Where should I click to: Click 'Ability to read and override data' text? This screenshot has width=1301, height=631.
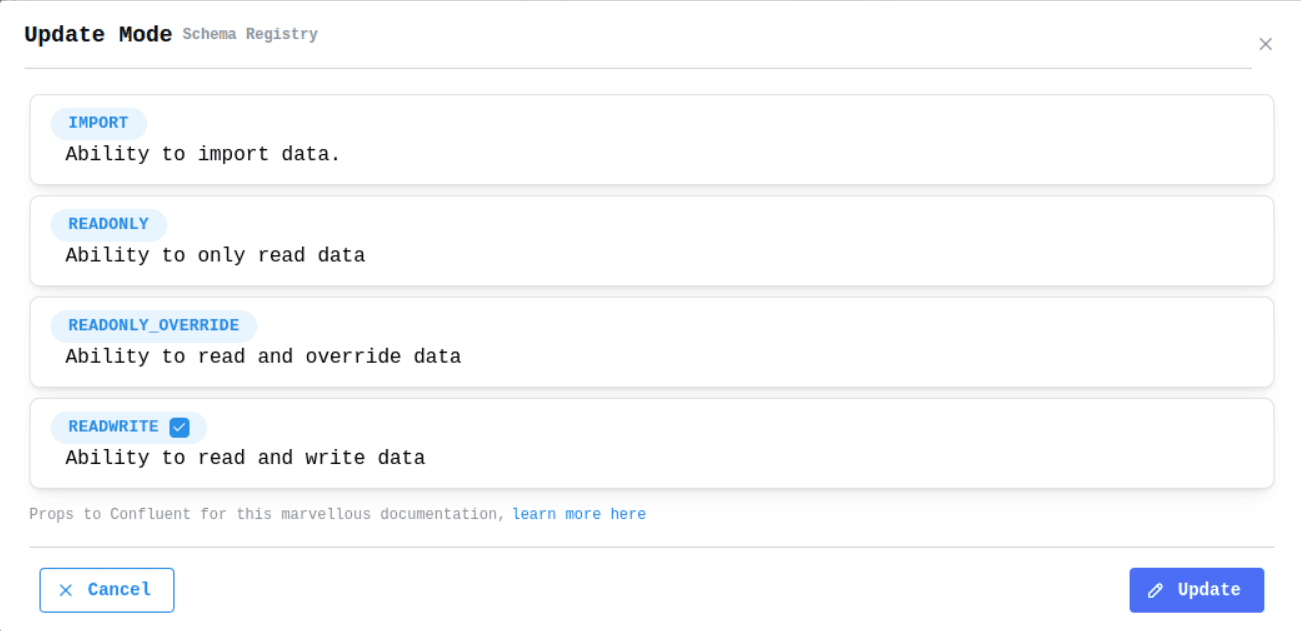[263, 356]
